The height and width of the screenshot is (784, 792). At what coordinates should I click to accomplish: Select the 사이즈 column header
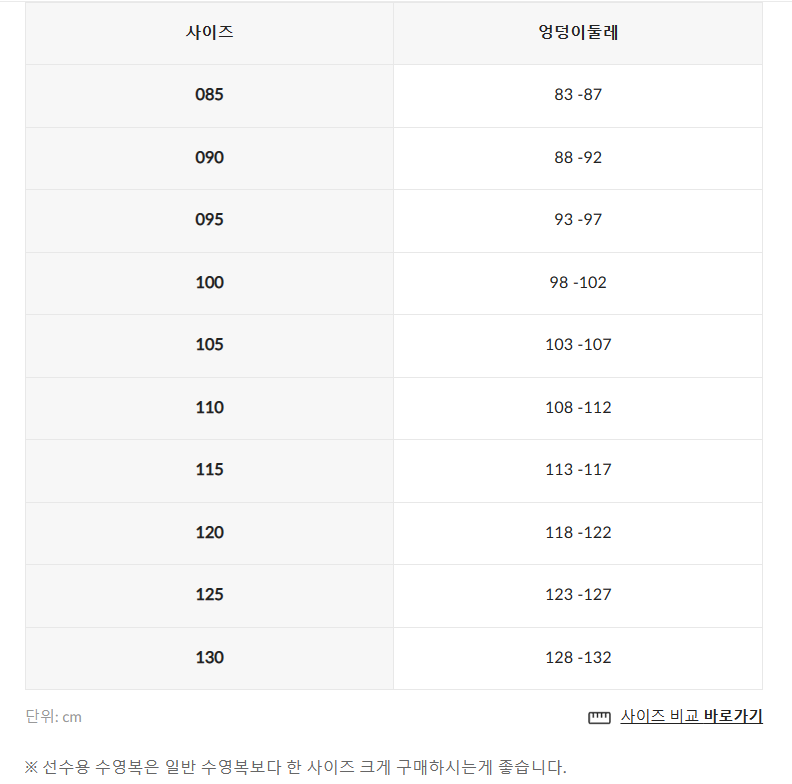pyautogui.click(x=210, y=33)
